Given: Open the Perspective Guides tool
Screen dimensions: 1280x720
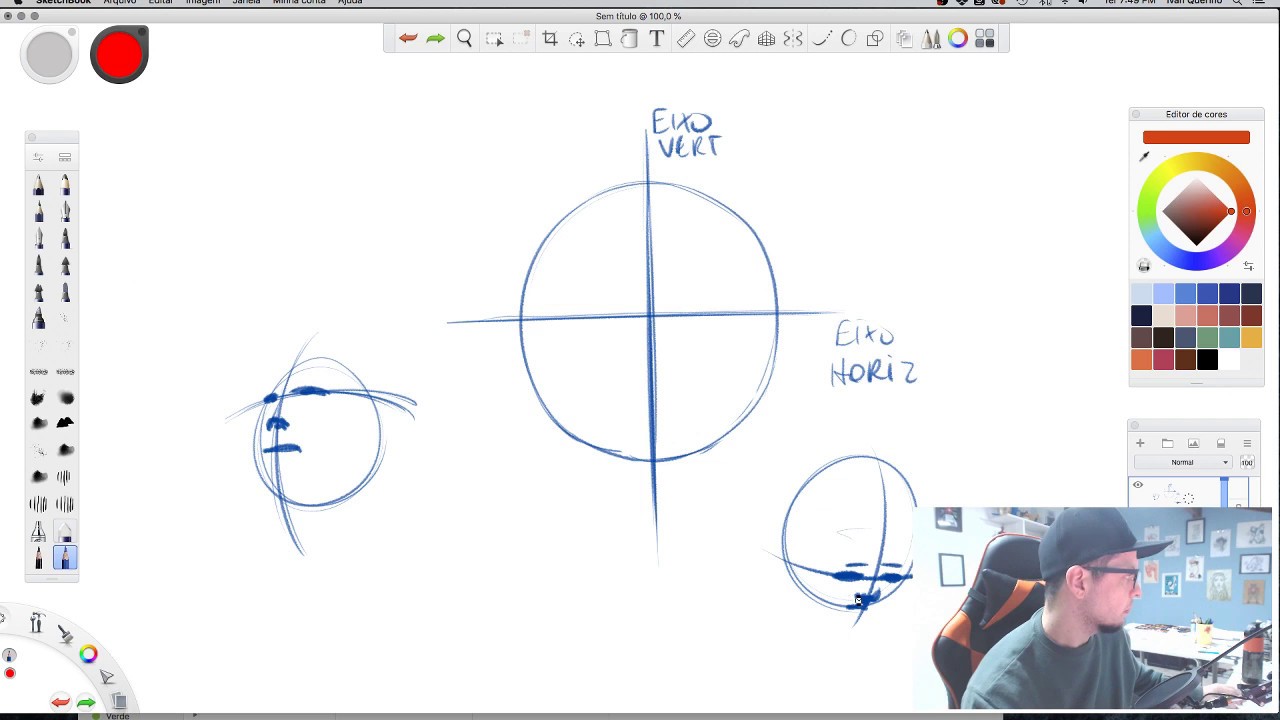Looking at the screenshot, I should (766, 39).
